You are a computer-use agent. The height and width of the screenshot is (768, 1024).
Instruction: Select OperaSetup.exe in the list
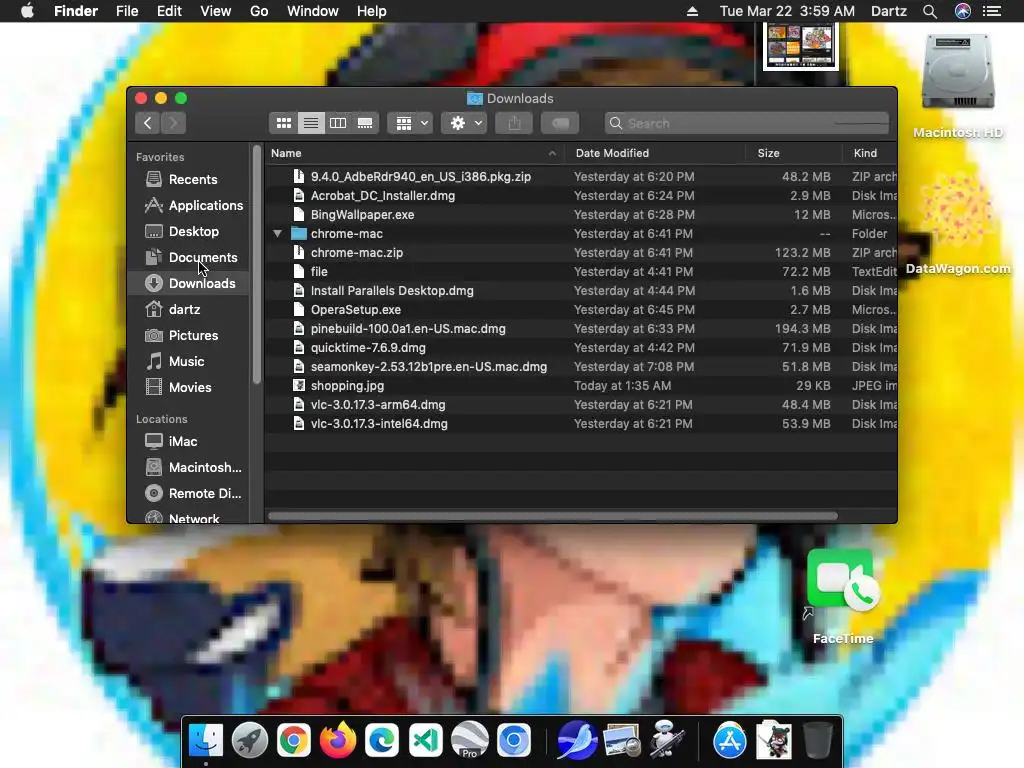tap(581, 310)
